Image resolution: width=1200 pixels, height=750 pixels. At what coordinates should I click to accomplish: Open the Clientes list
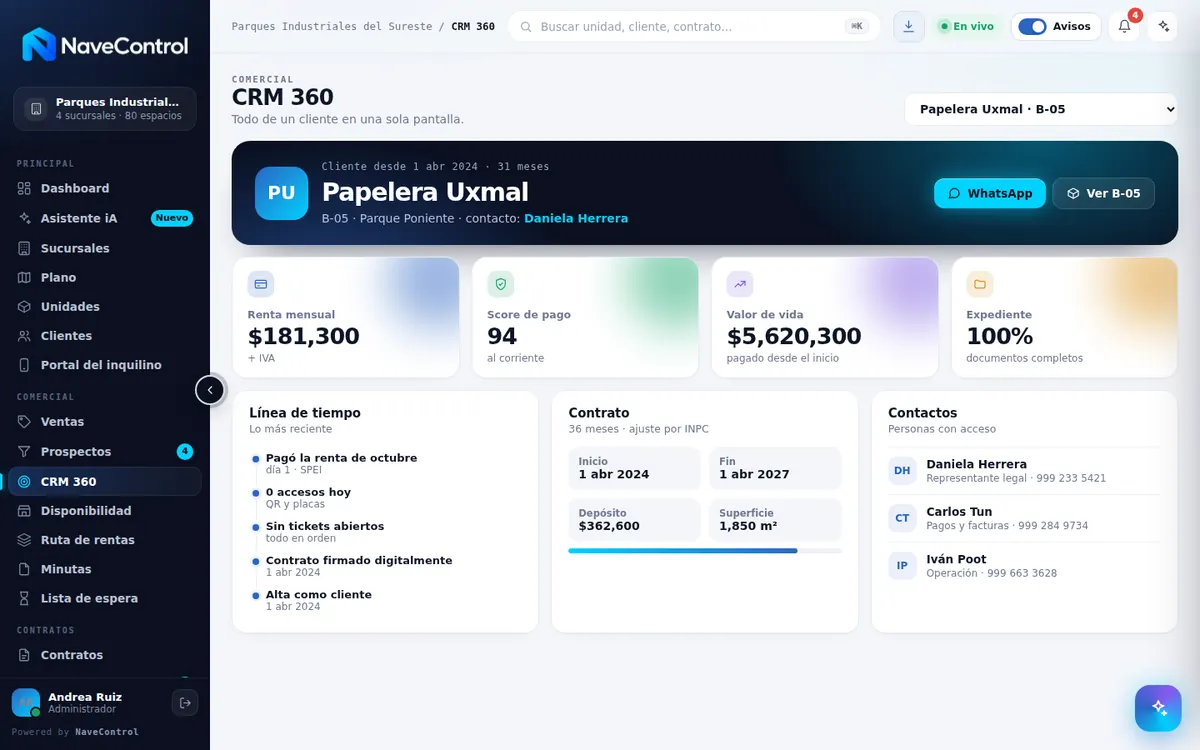pyautogui.click(x=105, y=336)
